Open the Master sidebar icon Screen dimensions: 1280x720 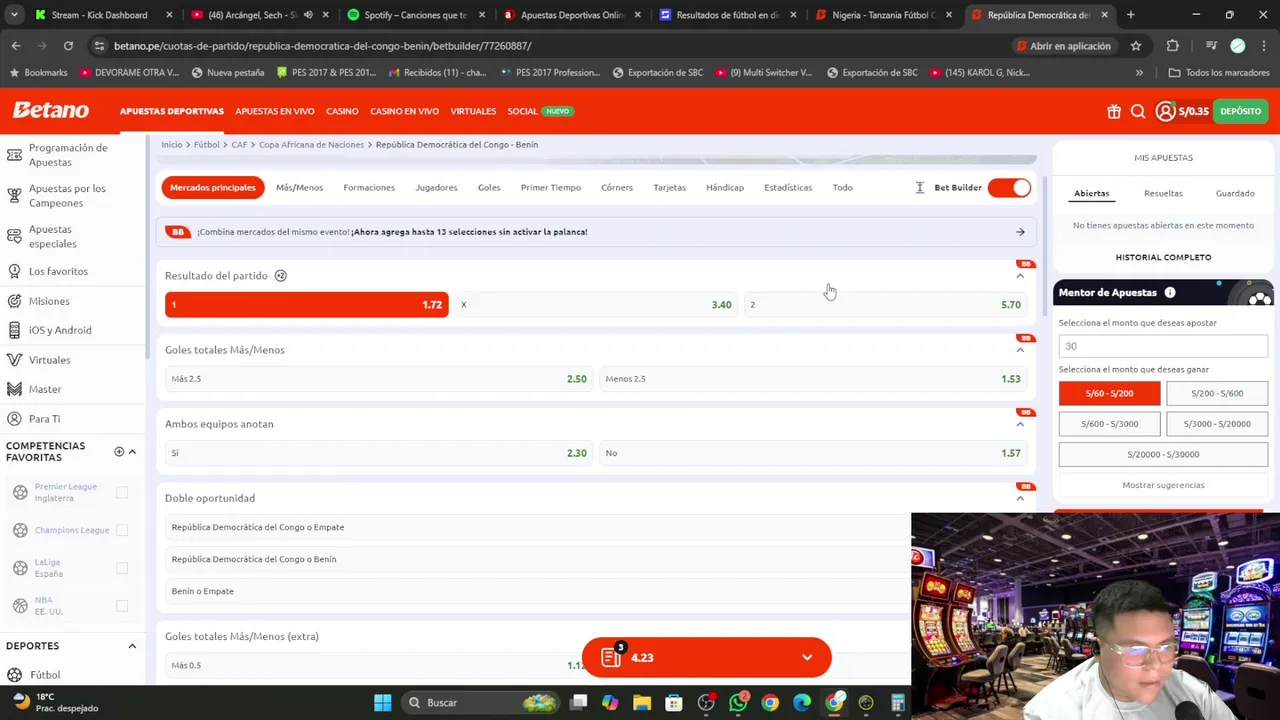tap(15, 389)
